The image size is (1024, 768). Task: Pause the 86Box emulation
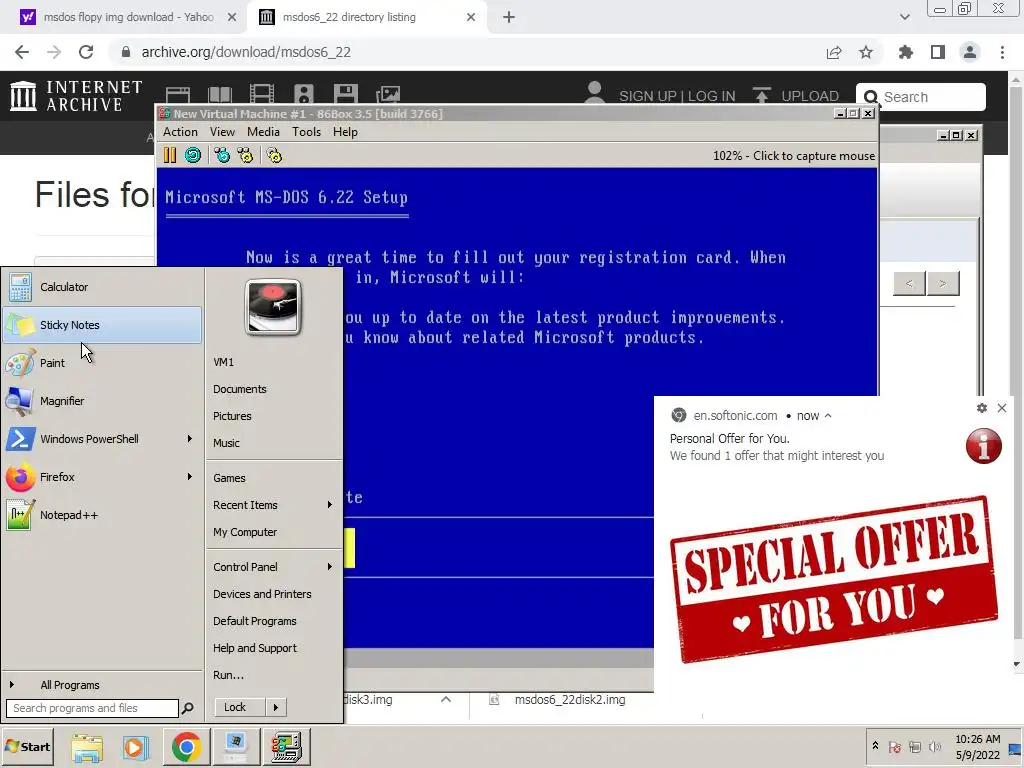coord(170,155)
